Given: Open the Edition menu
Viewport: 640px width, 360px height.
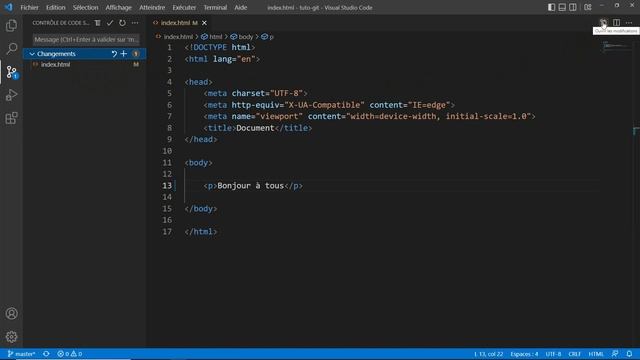Looking at the screenshot, I should coord(56,7).
